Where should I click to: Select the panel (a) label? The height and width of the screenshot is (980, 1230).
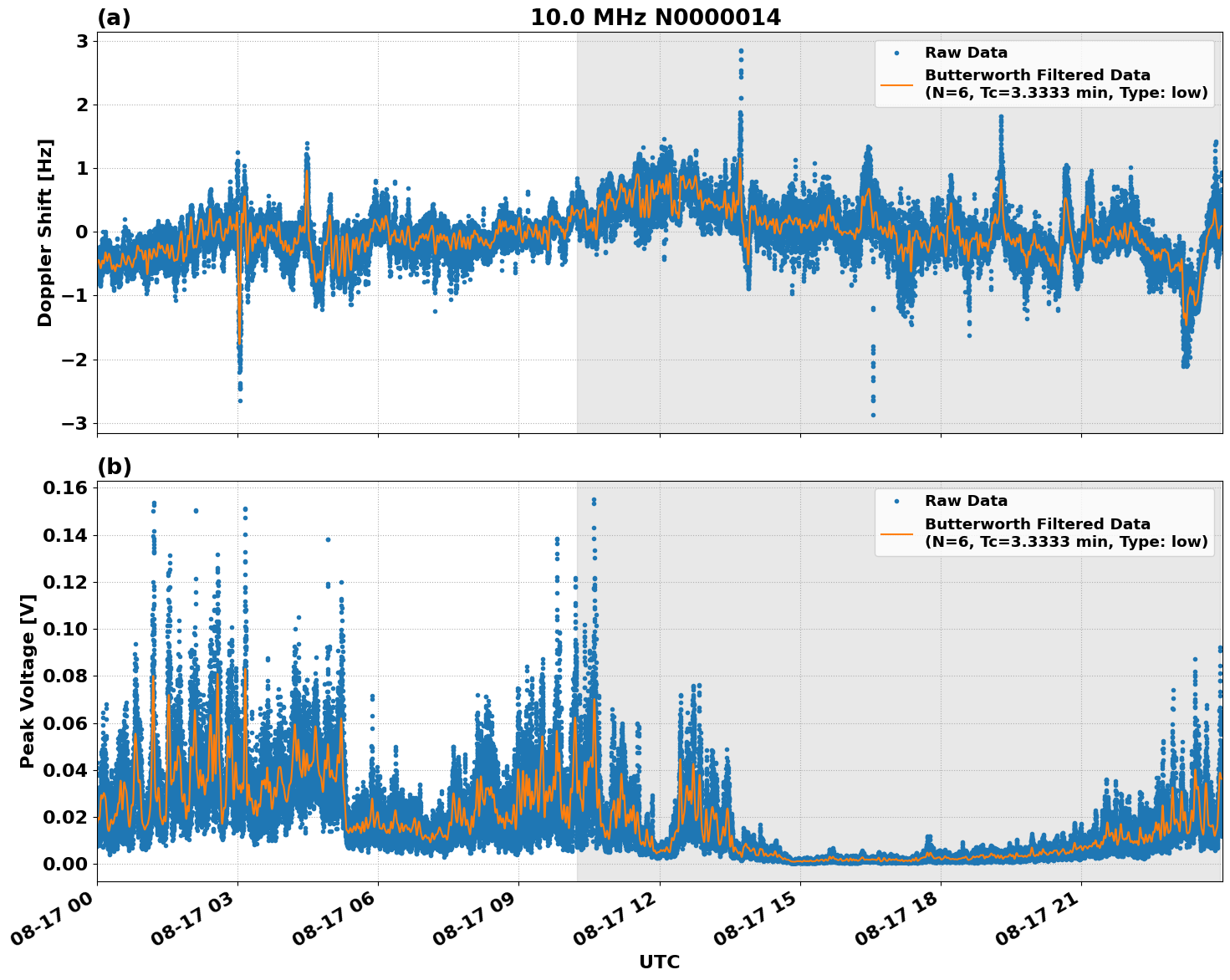click(115, 15)
